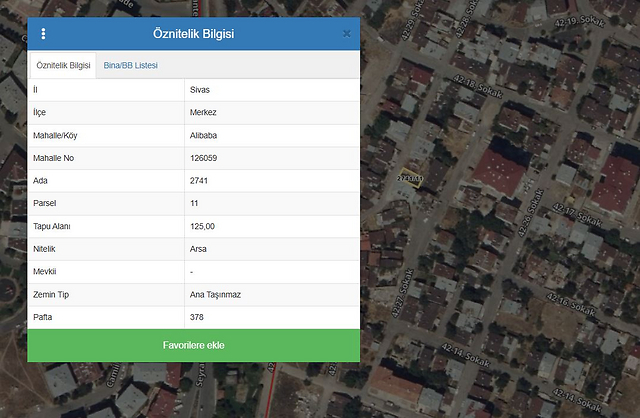Click the Ada value 2741

click(199, 181)
